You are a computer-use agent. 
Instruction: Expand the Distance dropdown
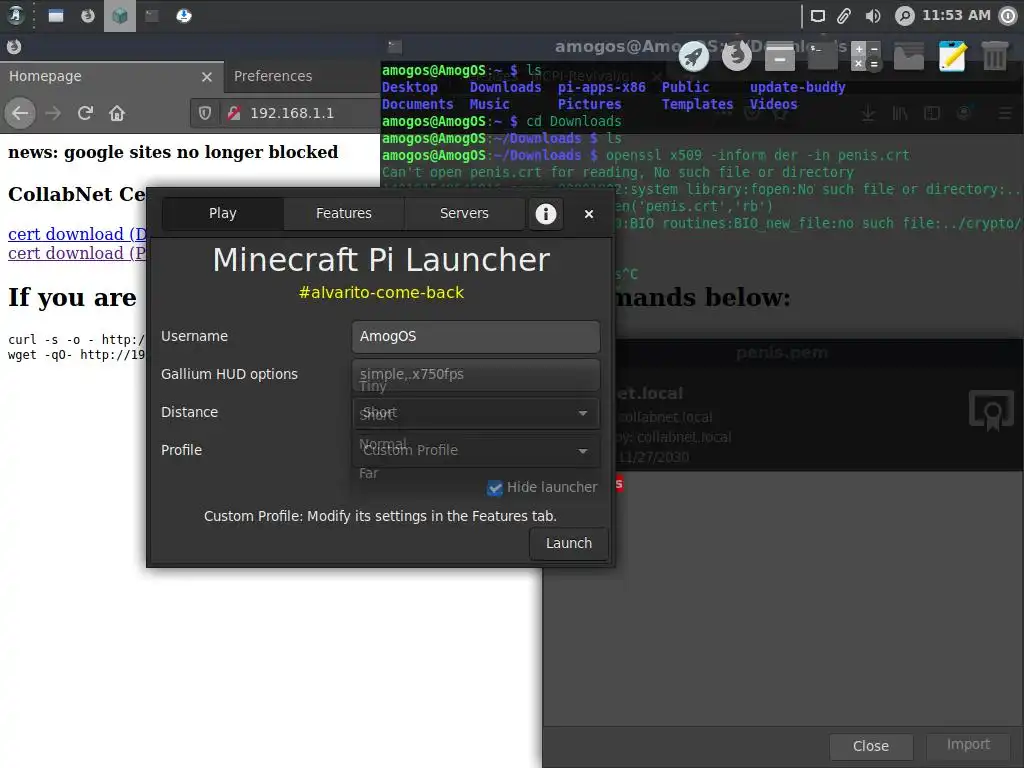(x=476, y=413)
